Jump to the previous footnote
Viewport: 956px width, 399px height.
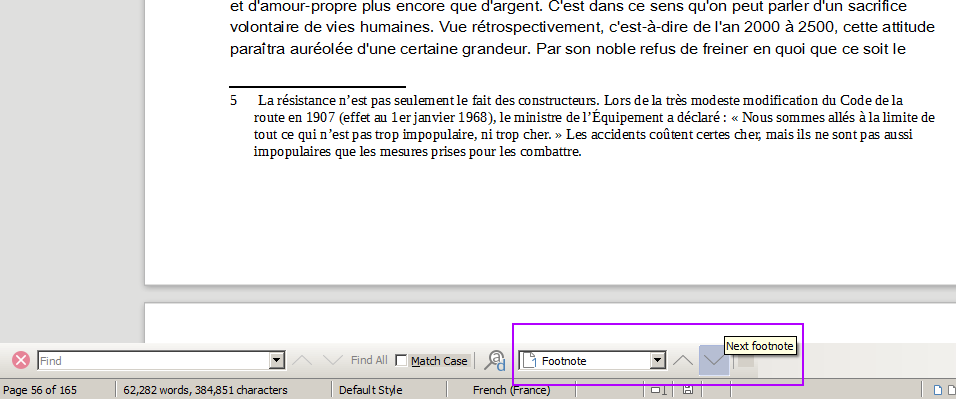click(683, 360)
